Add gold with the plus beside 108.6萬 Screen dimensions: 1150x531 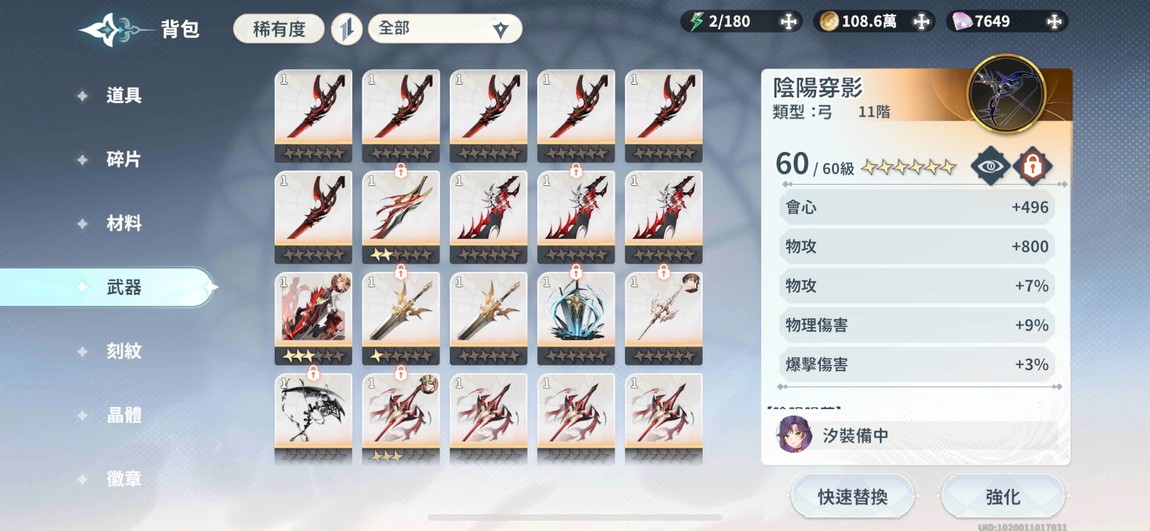click(921, 21)
